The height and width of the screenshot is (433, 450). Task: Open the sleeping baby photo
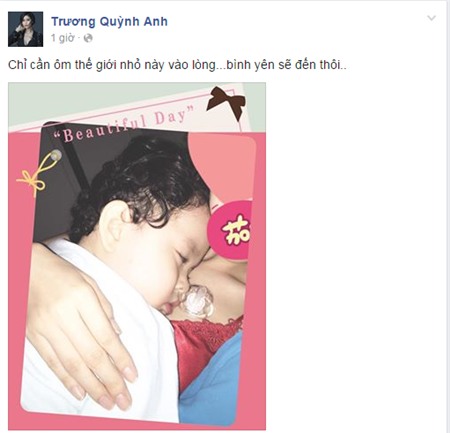[137, 256]
